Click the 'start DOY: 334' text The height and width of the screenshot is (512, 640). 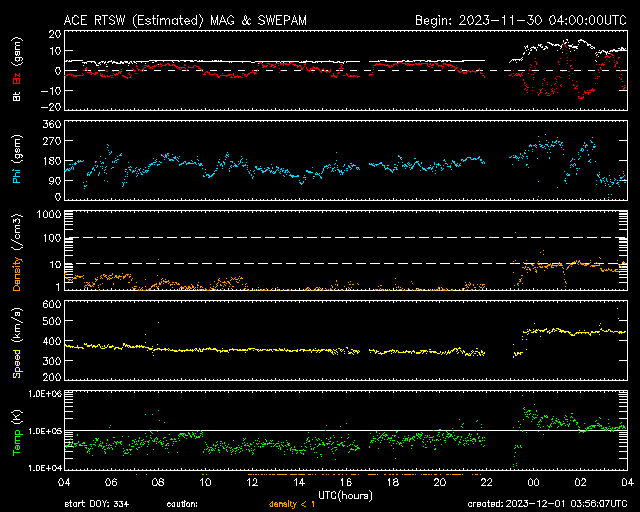pos(97,504)
